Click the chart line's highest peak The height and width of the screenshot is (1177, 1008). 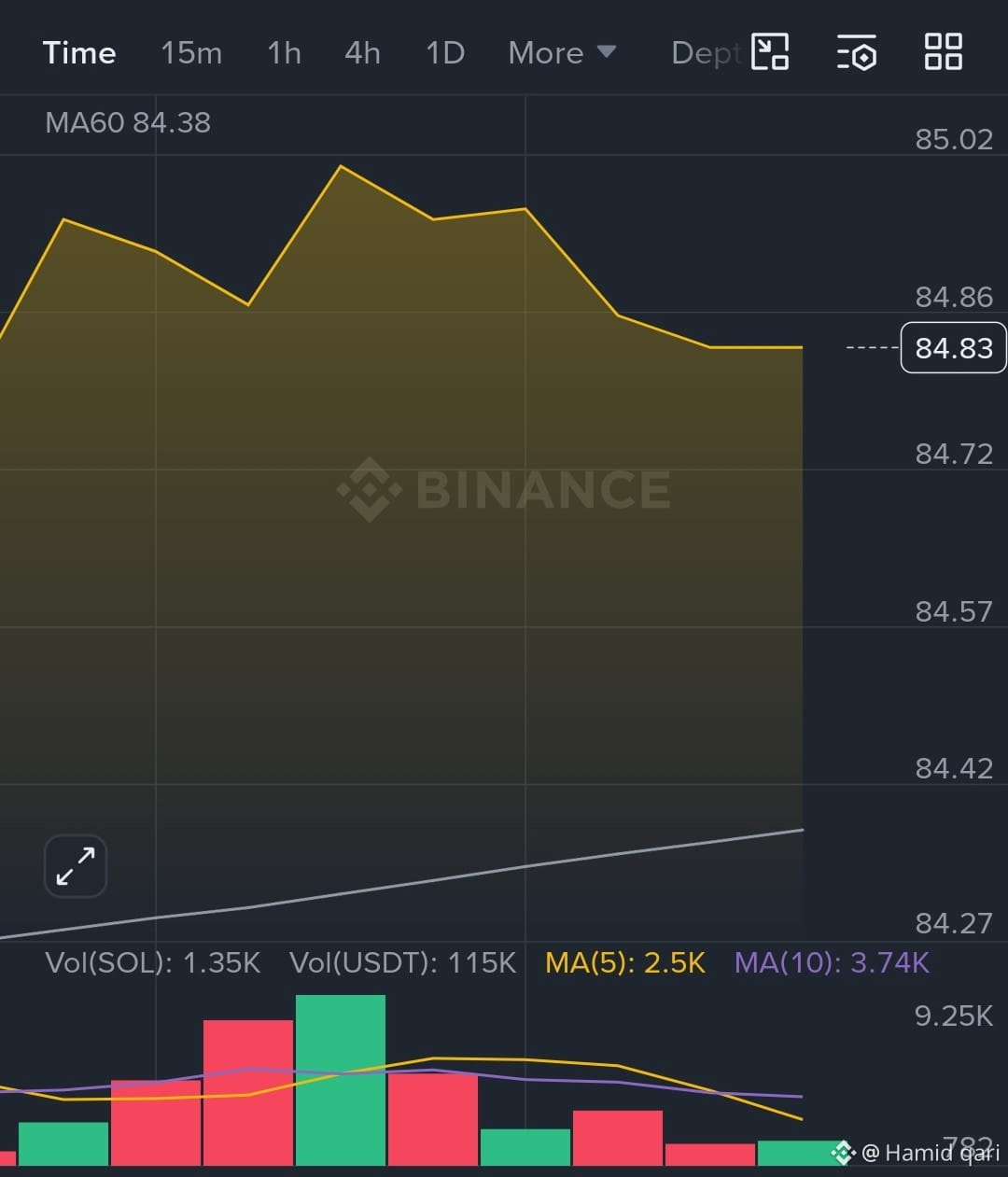click(341, 166)
